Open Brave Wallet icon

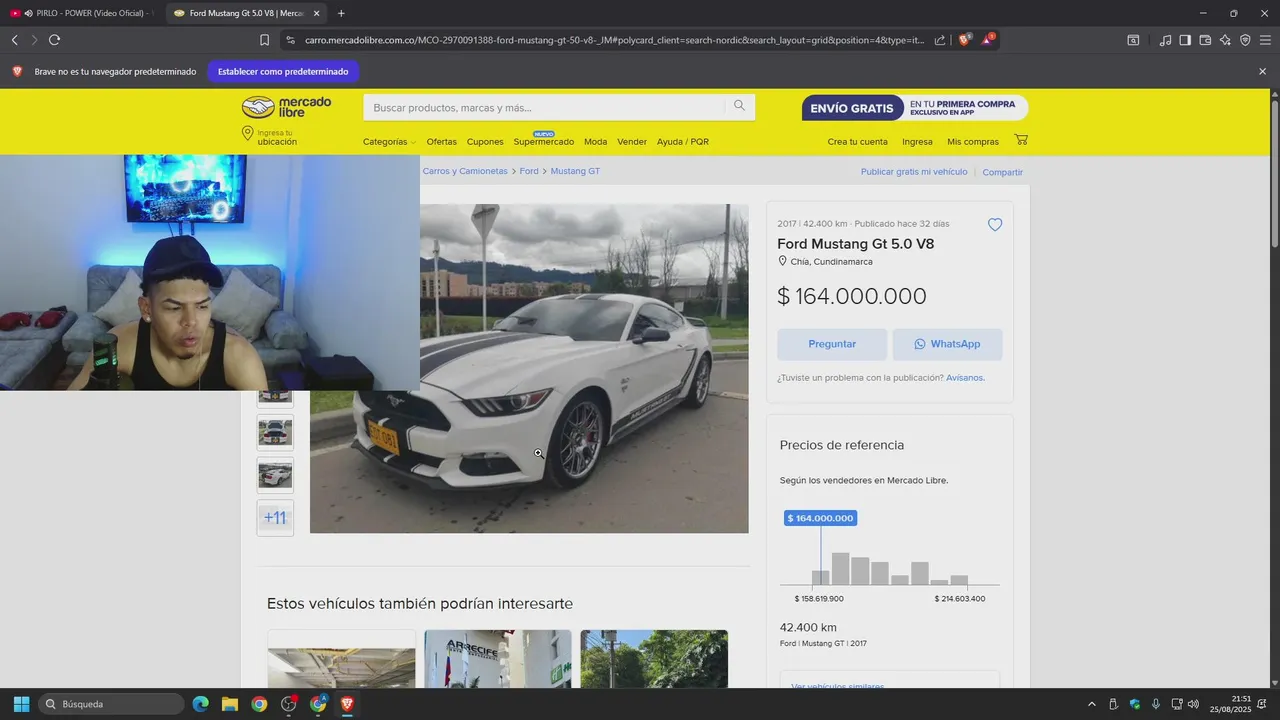(1205, 40)
